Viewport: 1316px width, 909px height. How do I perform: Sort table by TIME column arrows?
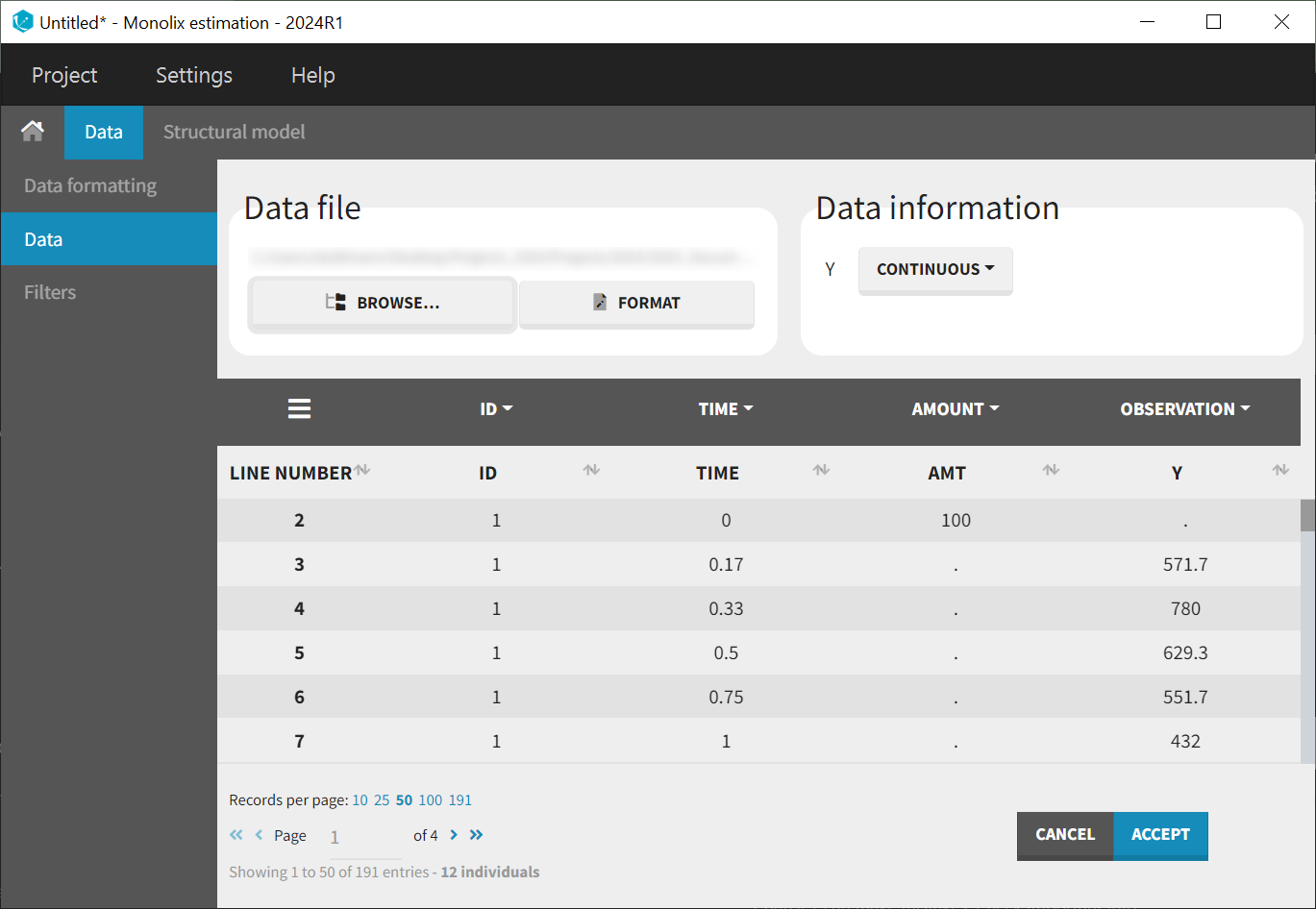pos(821,470)
